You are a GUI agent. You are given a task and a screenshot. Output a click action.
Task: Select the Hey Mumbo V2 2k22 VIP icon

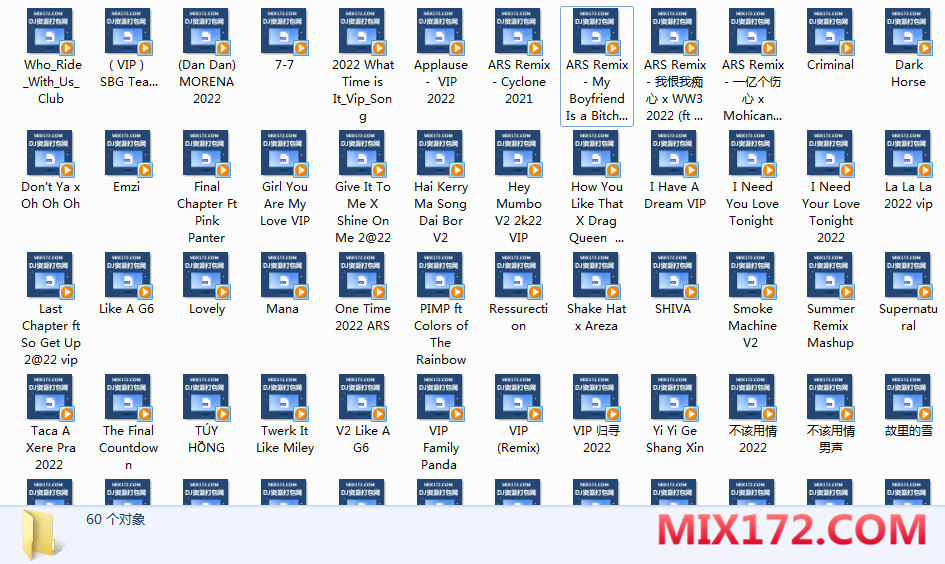(518, 154)
